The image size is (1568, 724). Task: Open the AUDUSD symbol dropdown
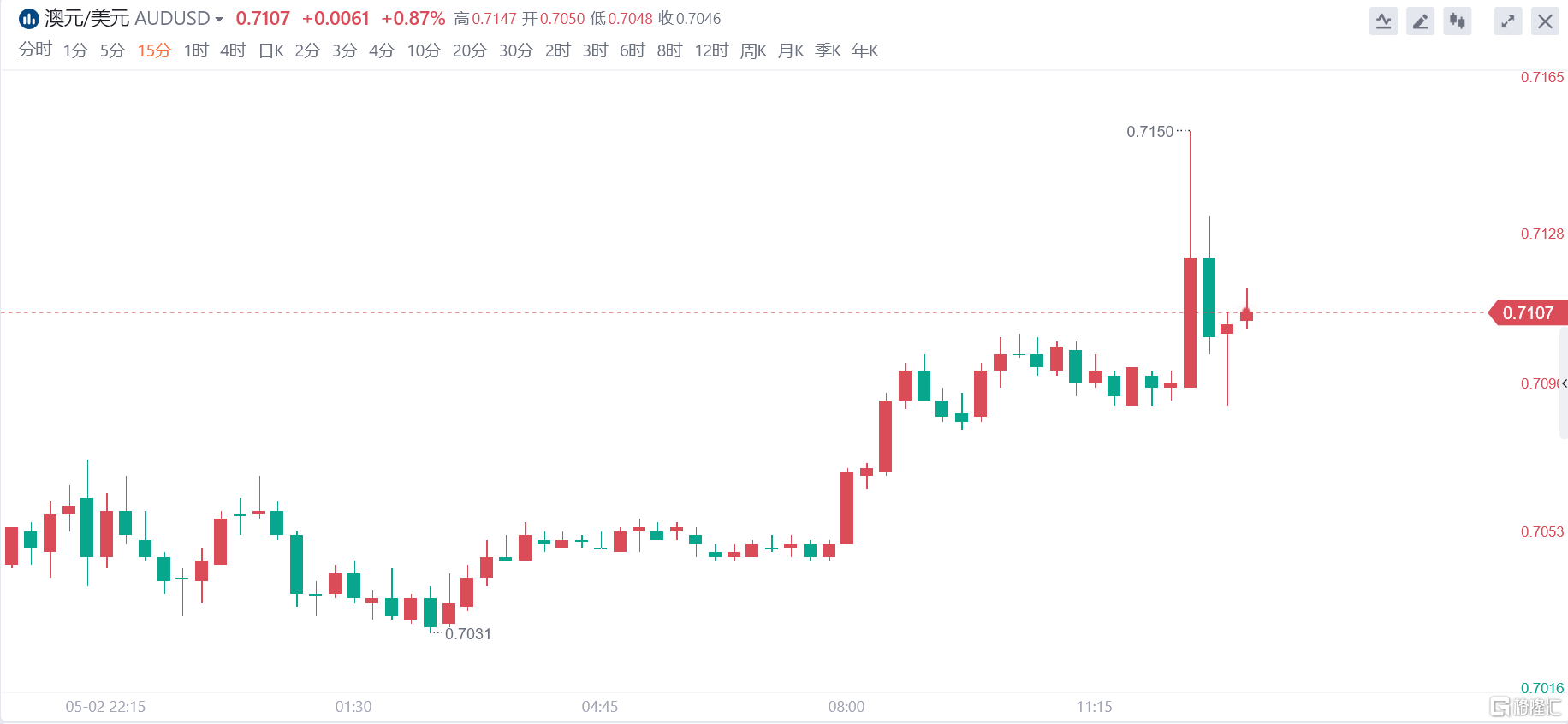point(219,19)
